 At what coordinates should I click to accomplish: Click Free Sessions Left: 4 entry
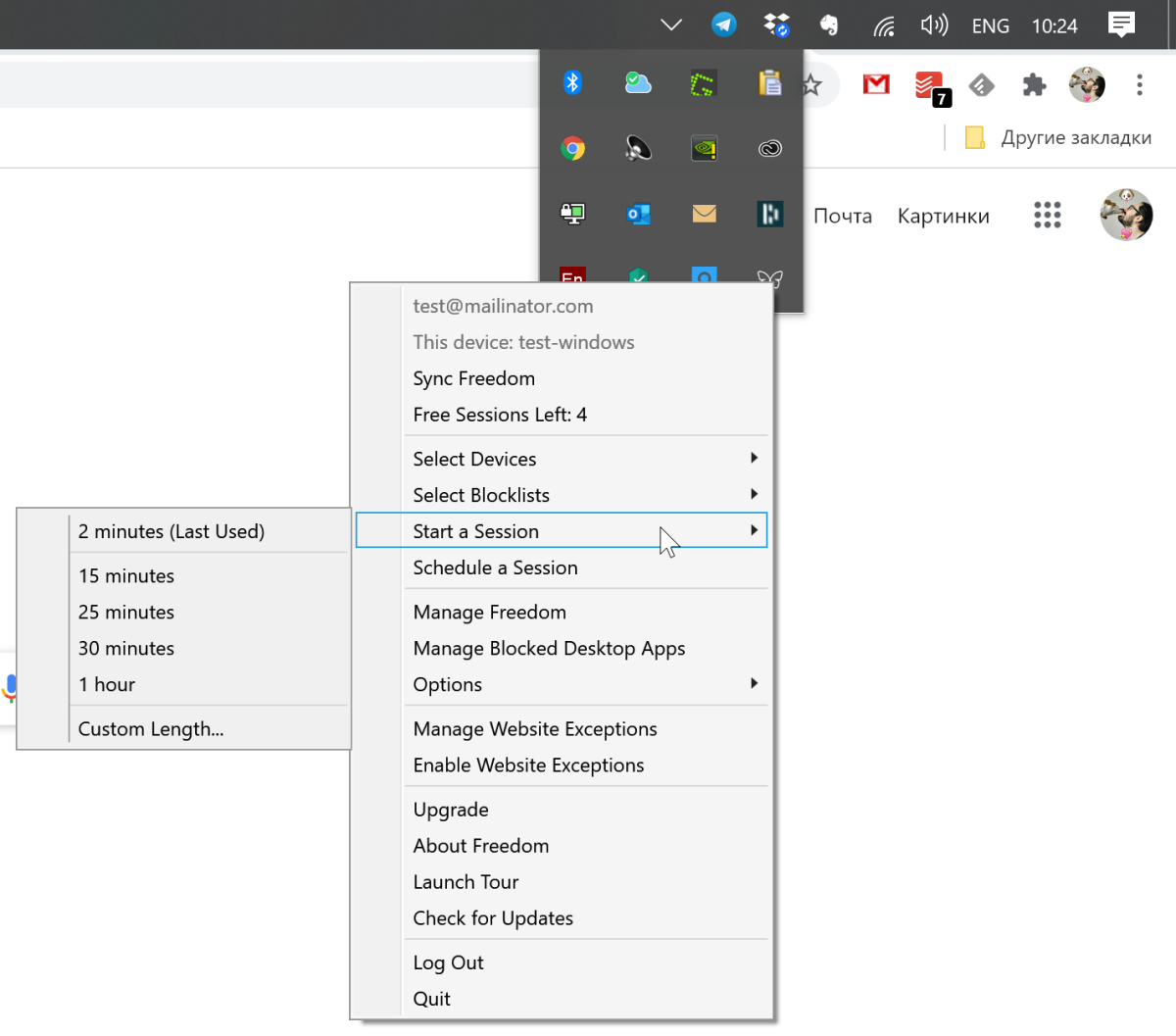point(562,415)
